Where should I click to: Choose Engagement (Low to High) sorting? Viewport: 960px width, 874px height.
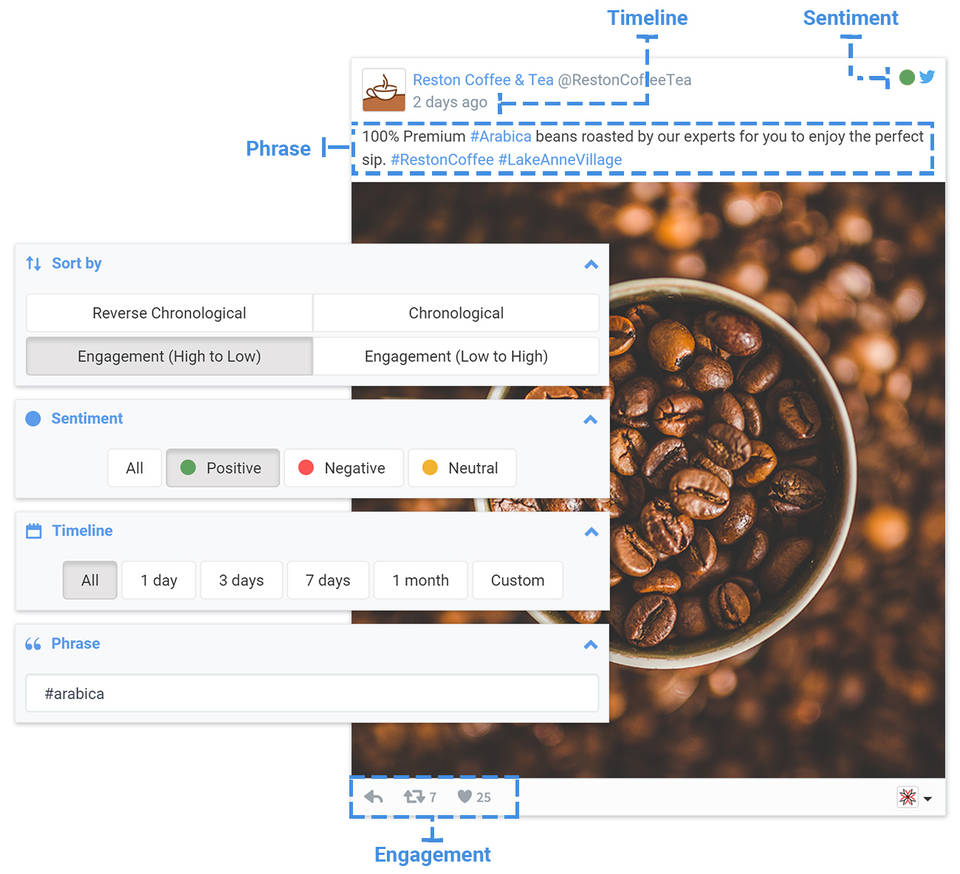click(x=456, y=356)
